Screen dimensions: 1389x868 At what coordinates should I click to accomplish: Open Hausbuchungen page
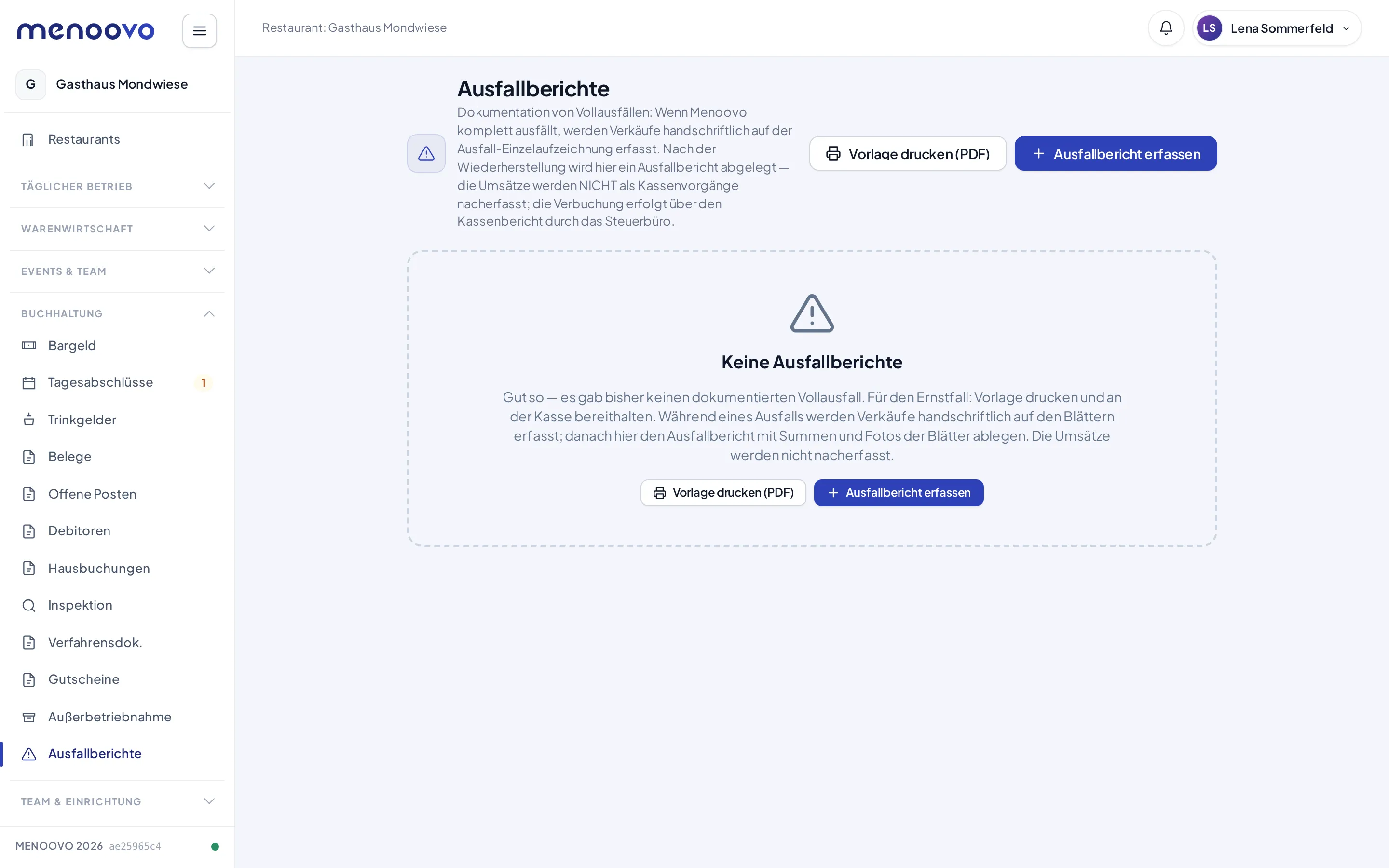117,569
